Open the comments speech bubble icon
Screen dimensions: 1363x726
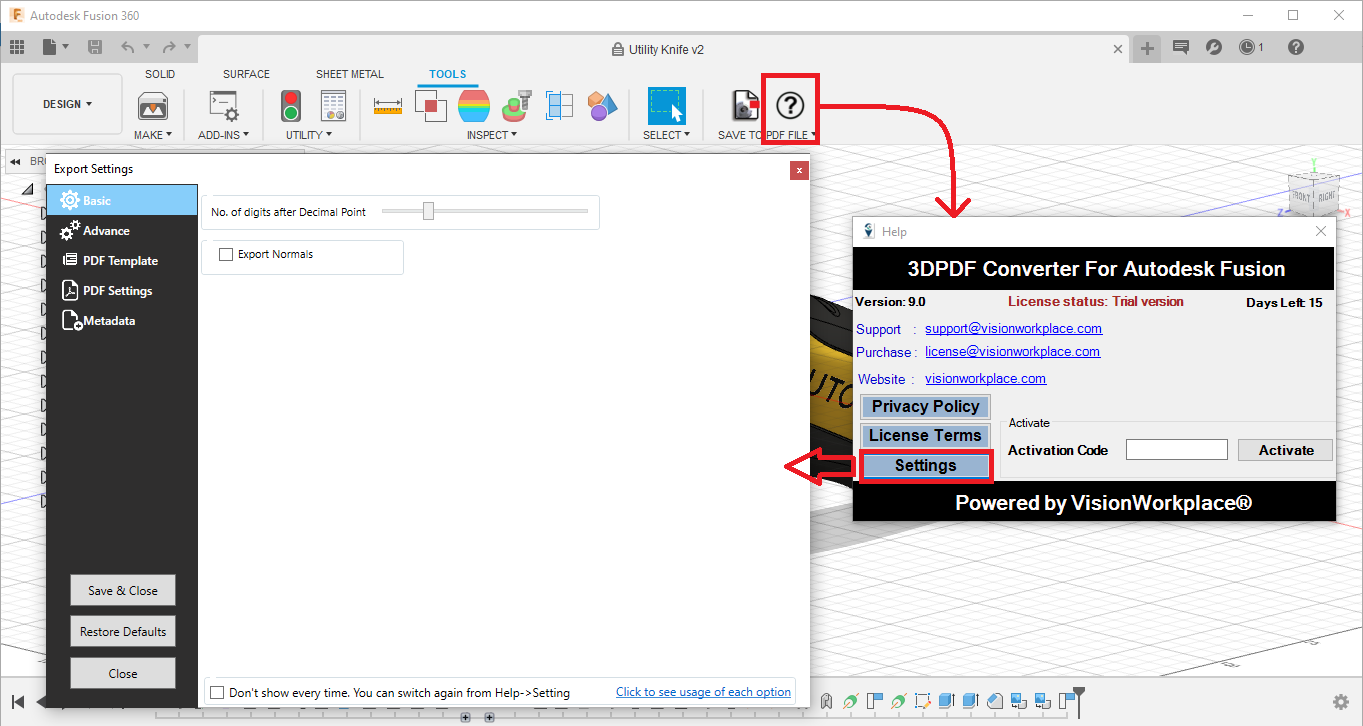[x=1181, y=47]
